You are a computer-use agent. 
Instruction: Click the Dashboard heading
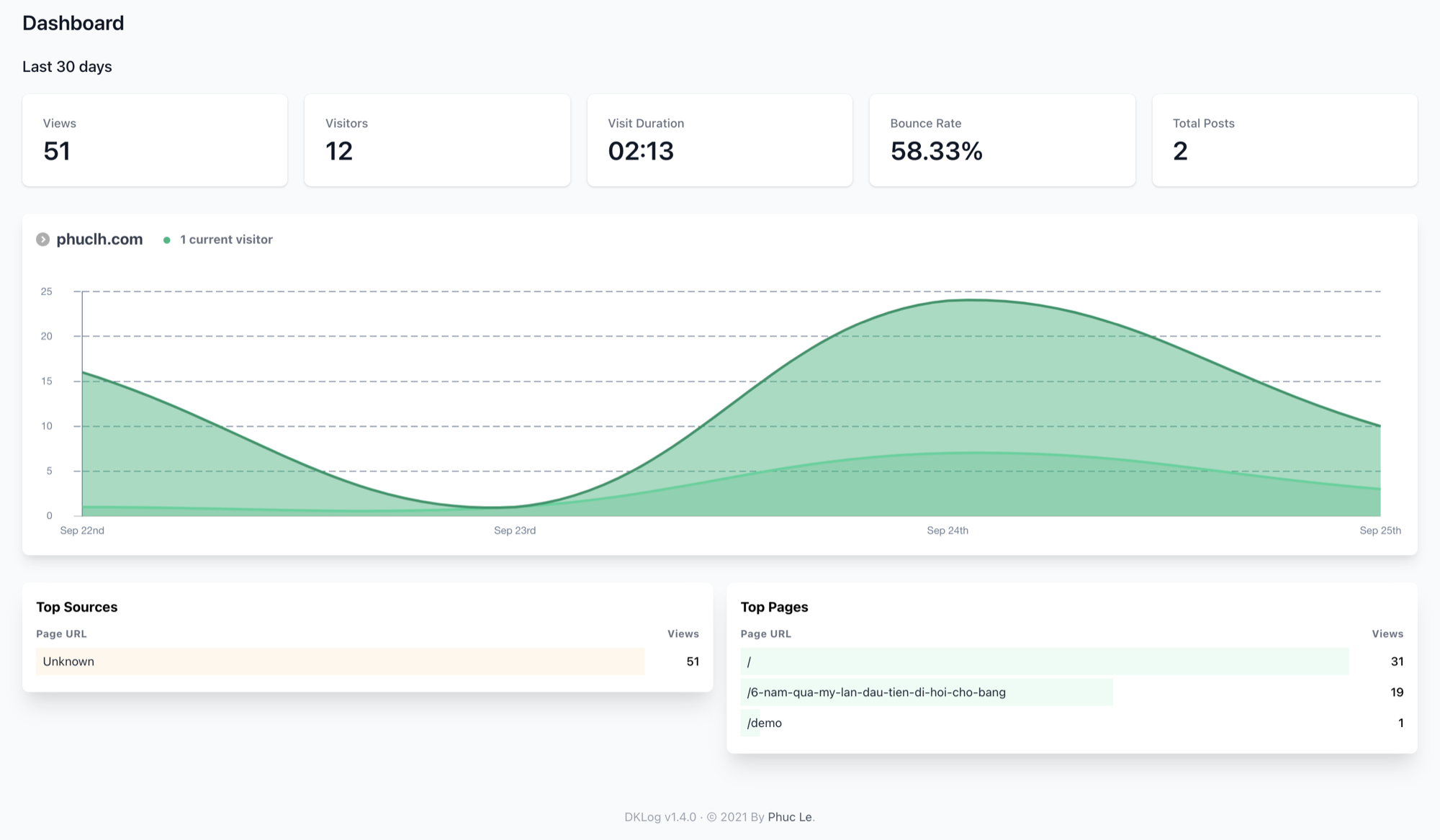(73, 23)
